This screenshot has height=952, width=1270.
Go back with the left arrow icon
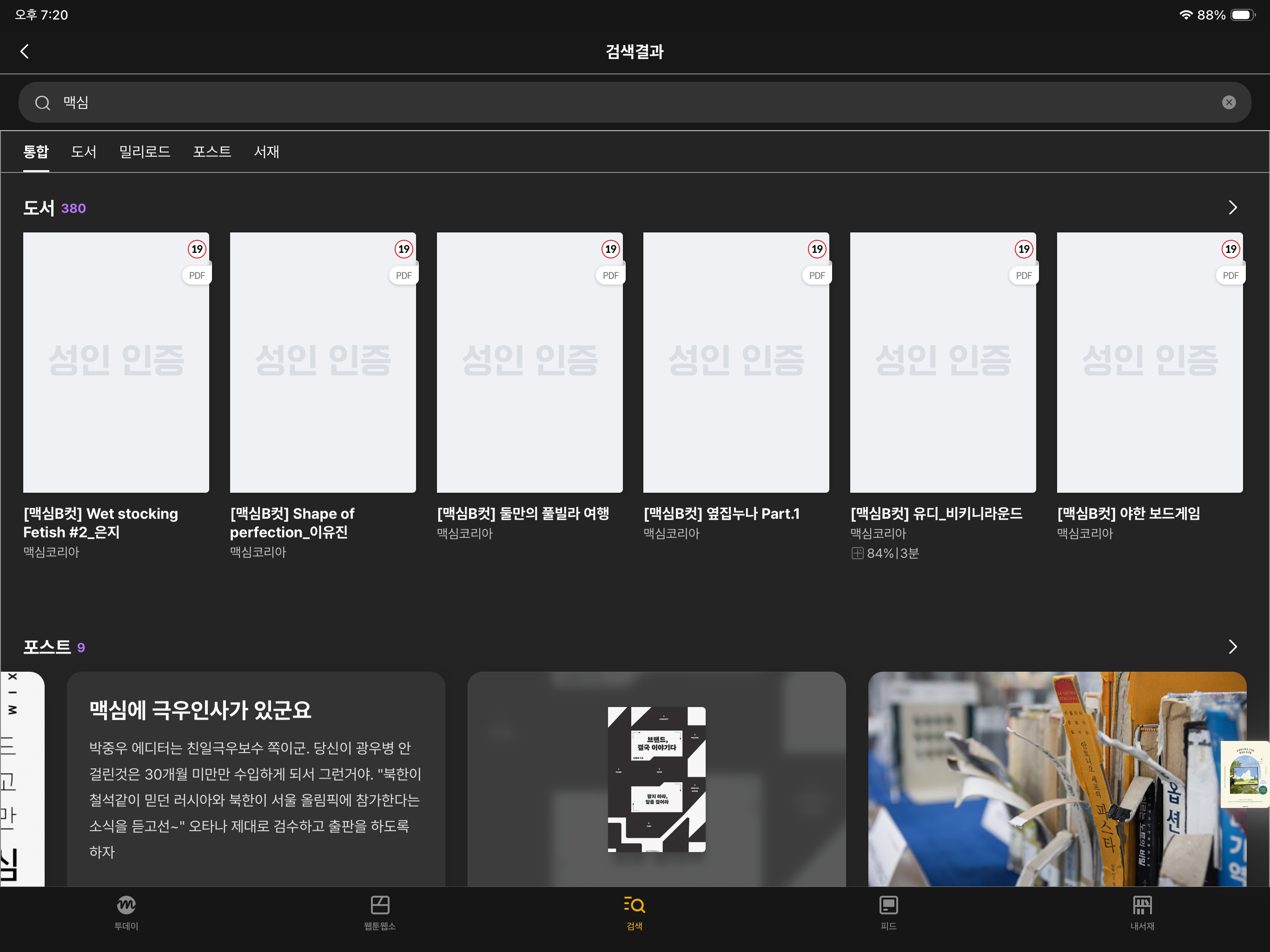pos(25,52)
